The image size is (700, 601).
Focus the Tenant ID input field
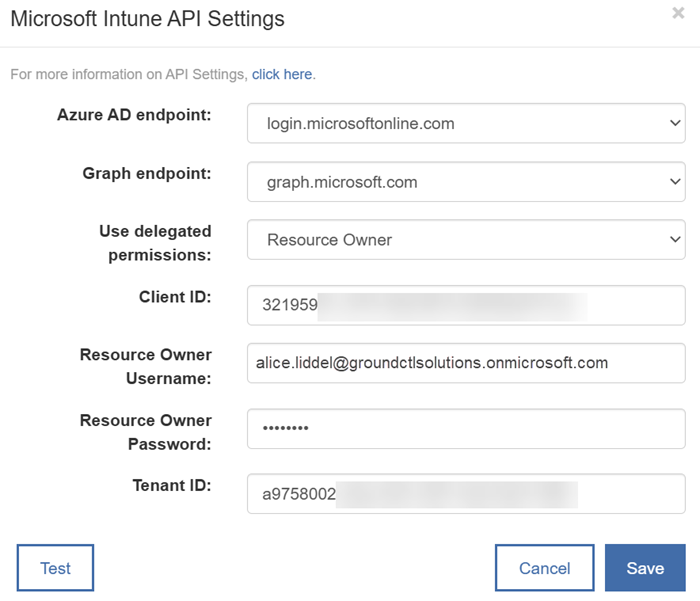(x=465, y=494)
